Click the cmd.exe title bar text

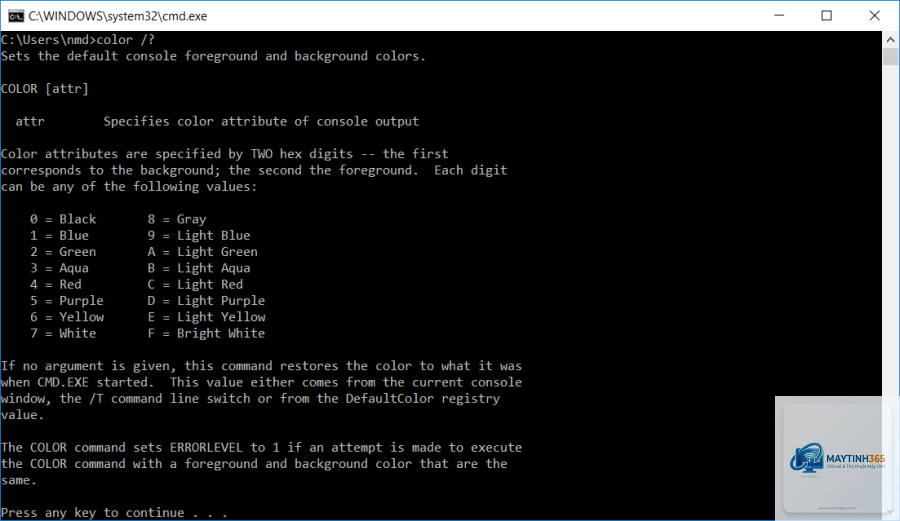118,16
